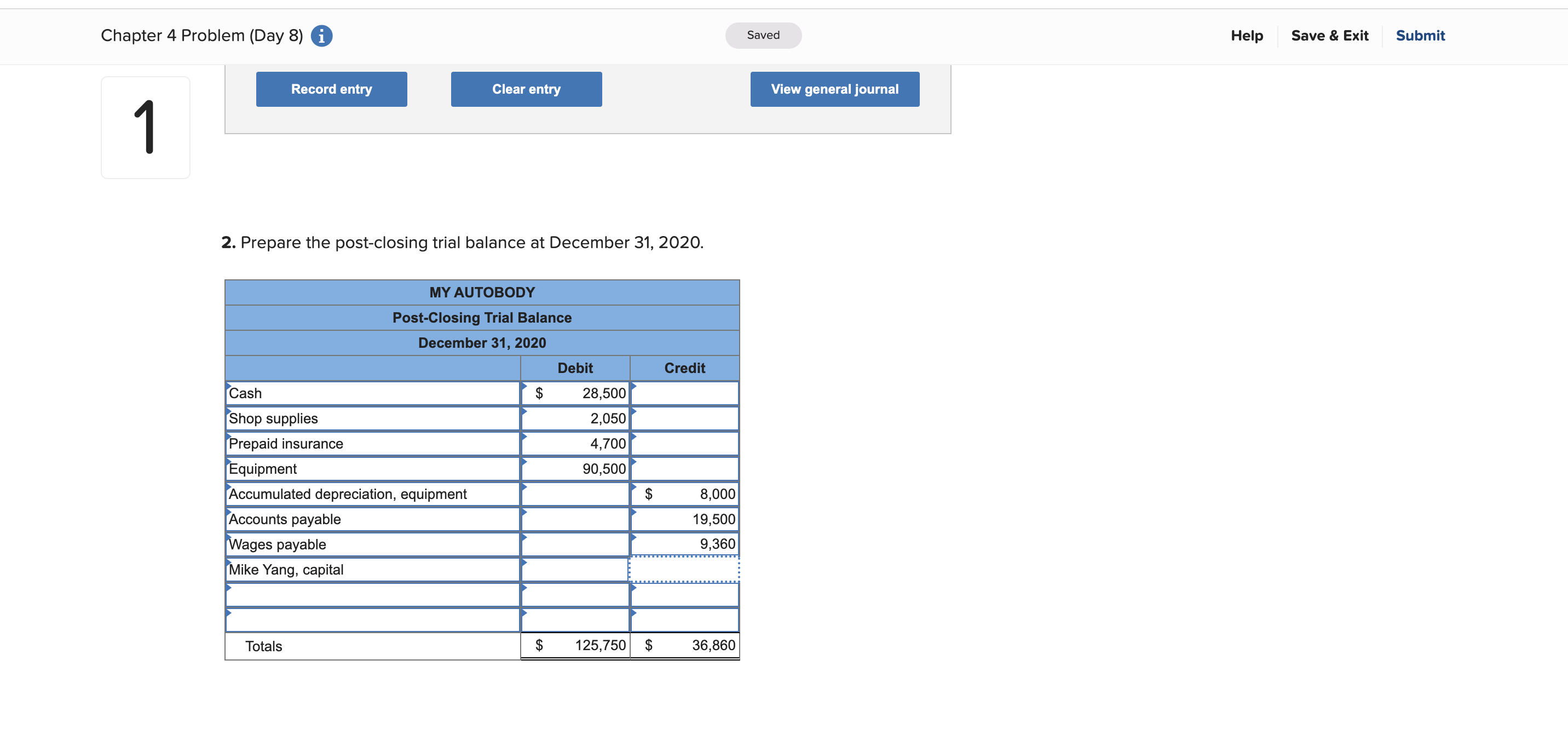1568x752 pixels.
Task: Click the Saved status badge
Action: pyautogui.click(x=763, y=35)
